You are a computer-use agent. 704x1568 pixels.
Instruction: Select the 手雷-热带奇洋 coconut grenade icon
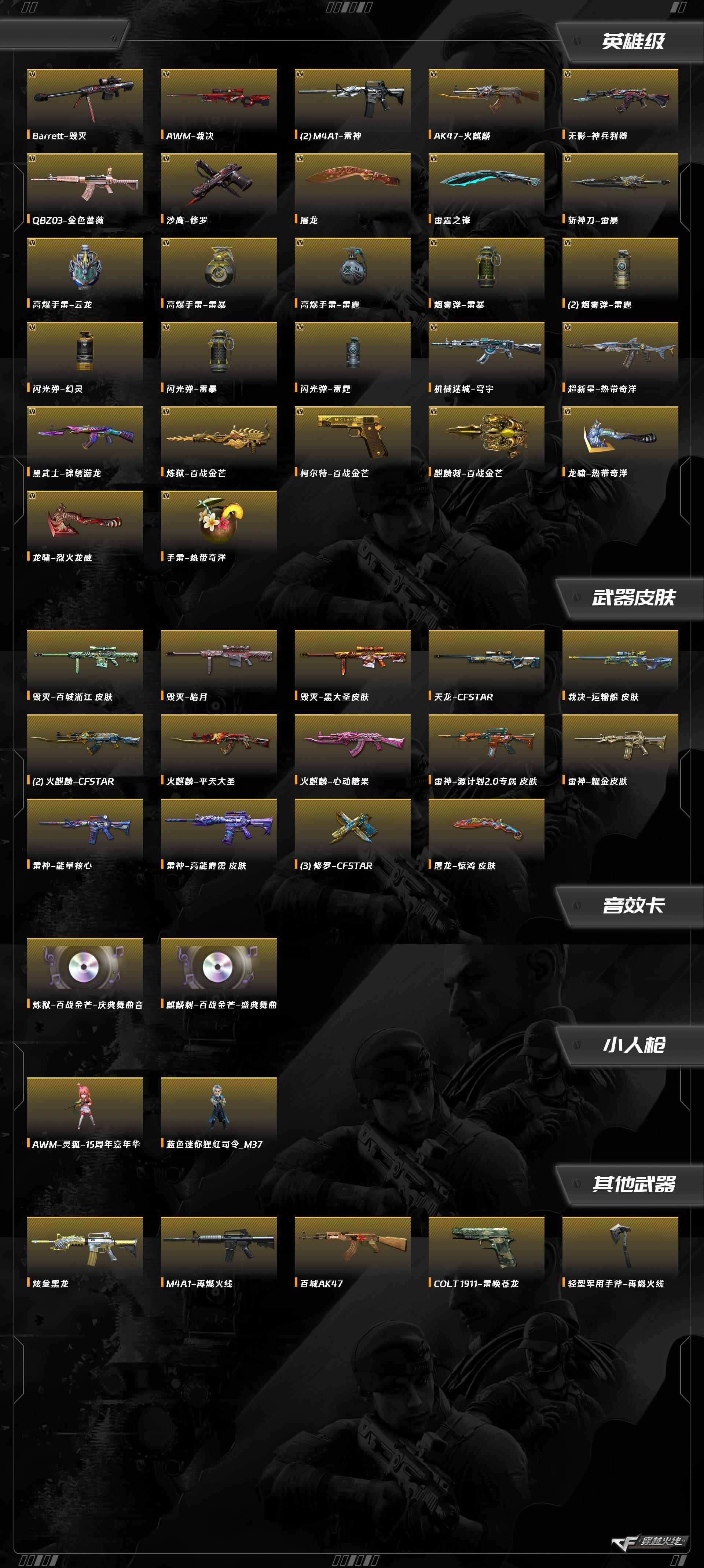coord(219,519)
